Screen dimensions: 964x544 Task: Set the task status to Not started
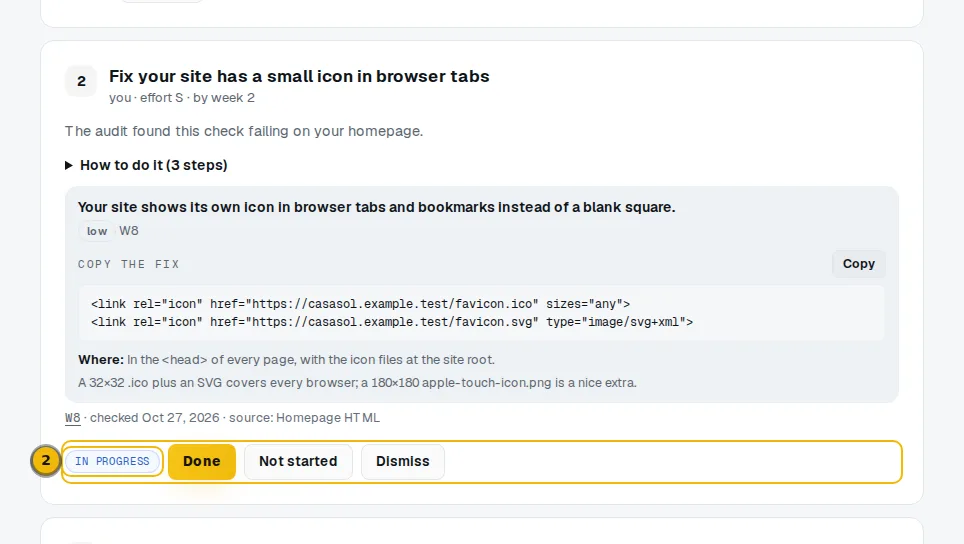(x=298, y=462)
